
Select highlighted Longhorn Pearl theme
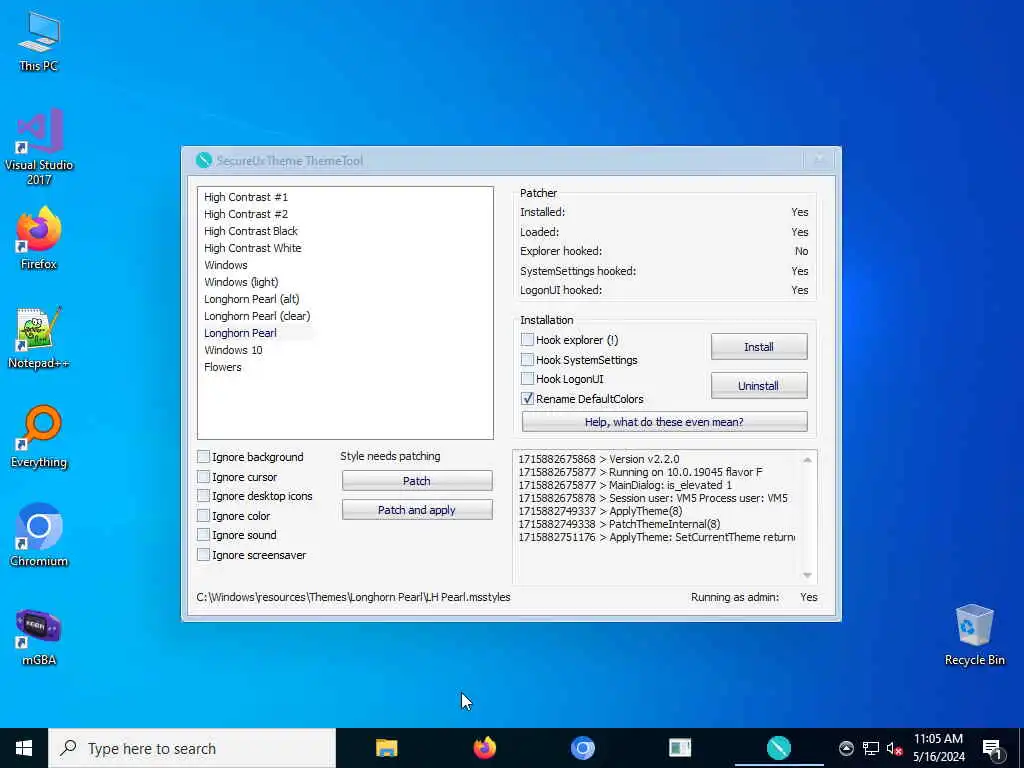tap(240, 332)
